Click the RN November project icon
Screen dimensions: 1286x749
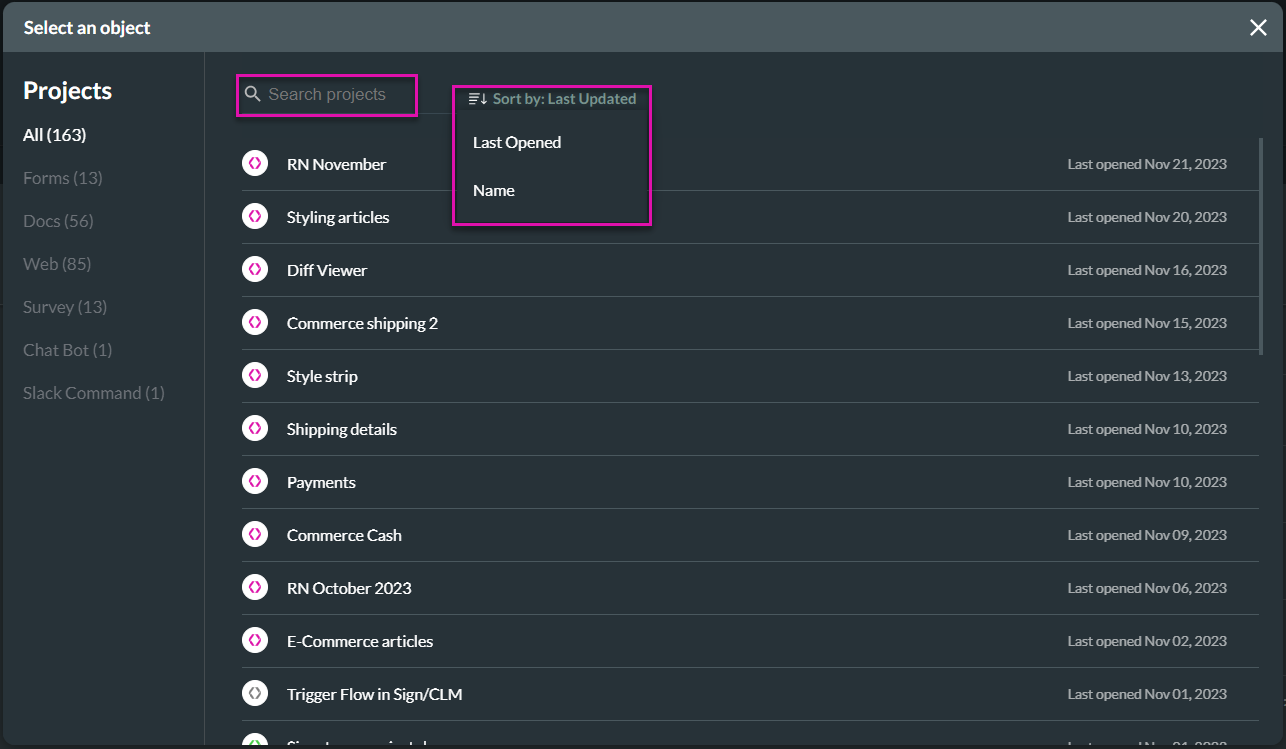[255, 163]
